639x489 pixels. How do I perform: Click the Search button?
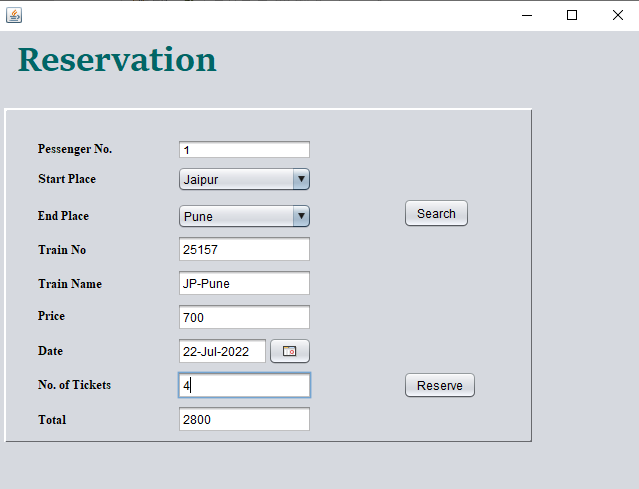436,213
